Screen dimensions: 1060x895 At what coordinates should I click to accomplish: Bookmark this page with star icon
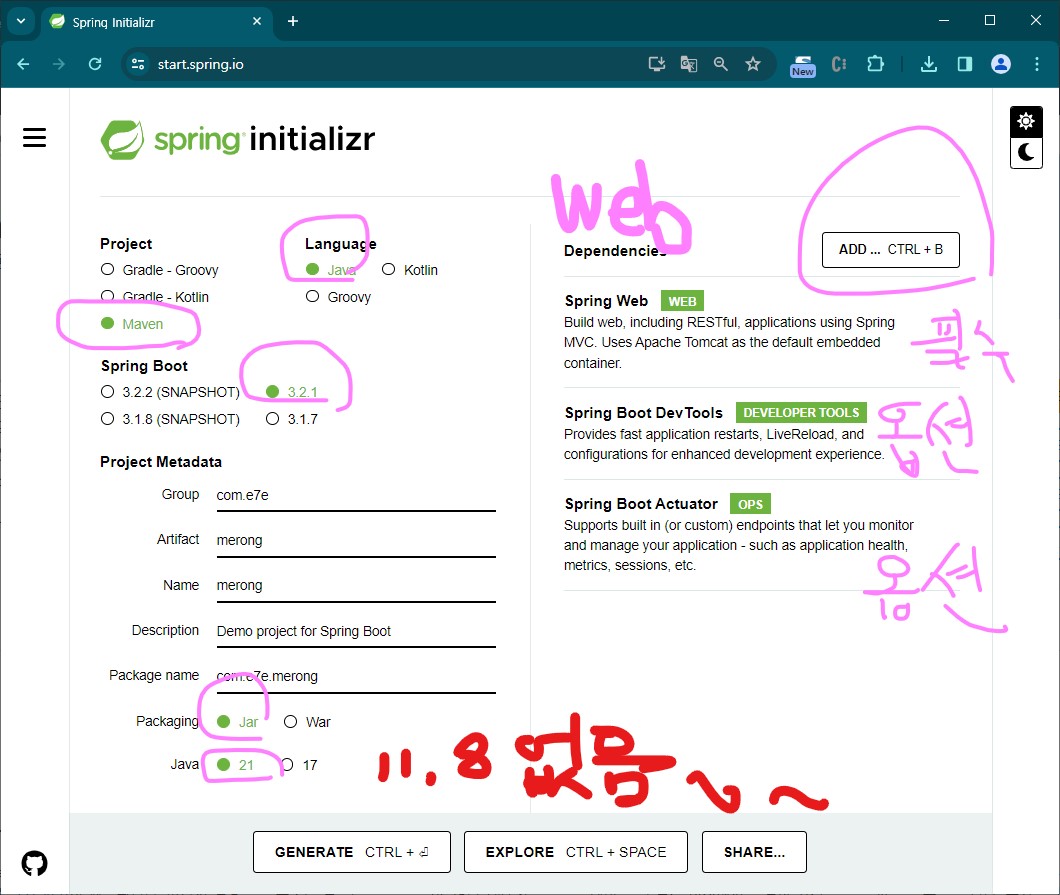coord(752,64)
